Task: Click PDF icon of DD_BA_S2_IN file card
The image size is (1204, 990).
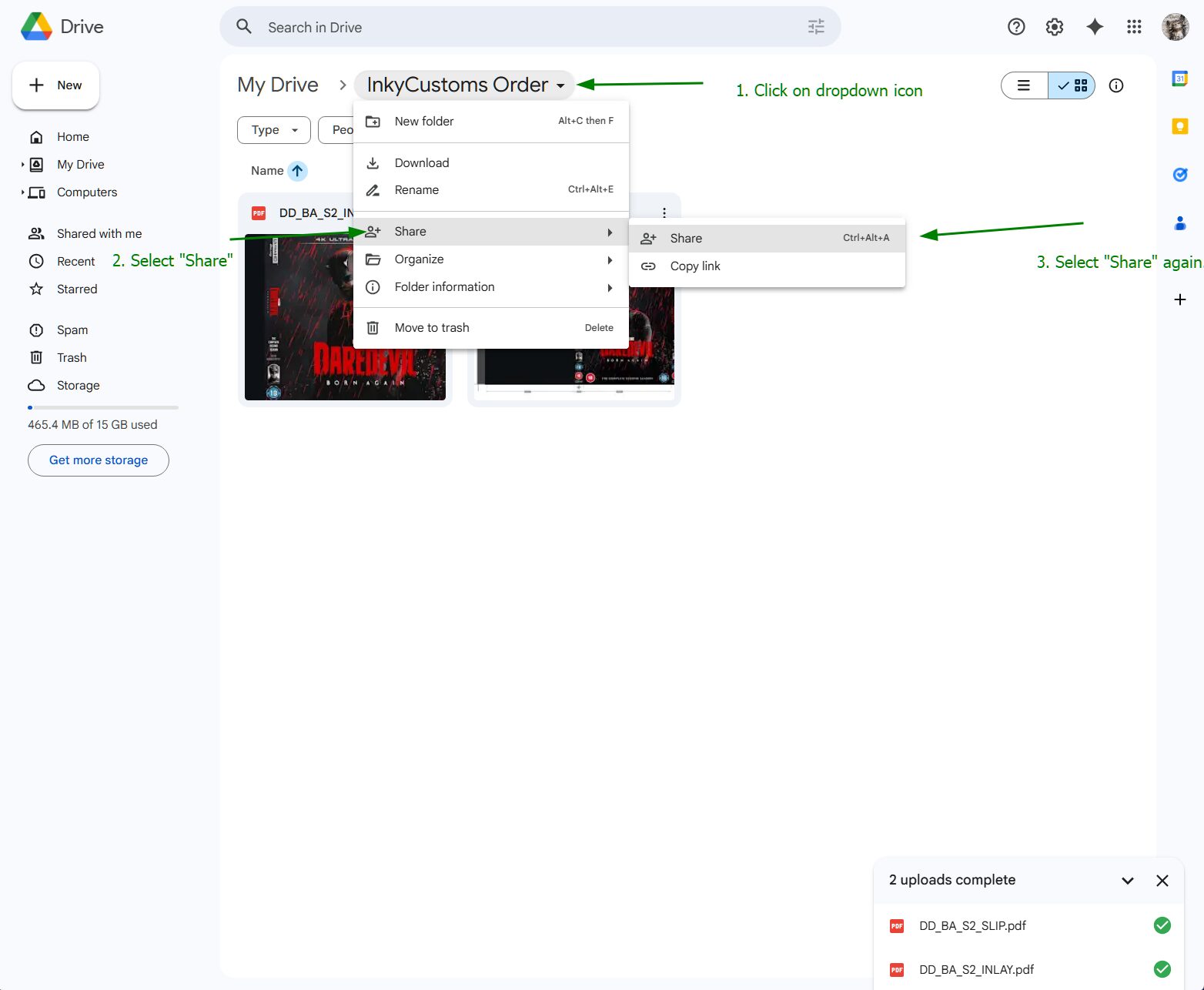Action: click(x=259, y=213)
